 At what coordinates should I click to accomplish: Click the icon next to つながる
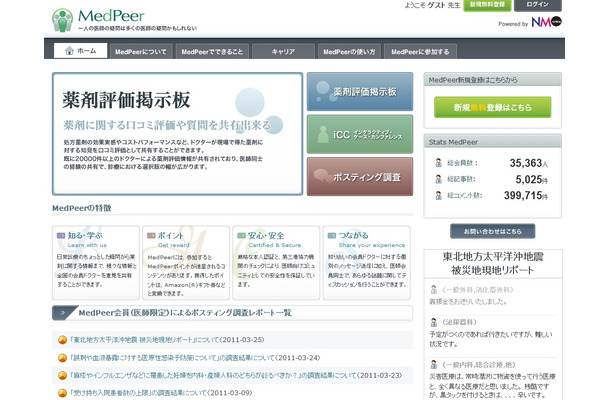pyautogui.click(x=331, y=235)
